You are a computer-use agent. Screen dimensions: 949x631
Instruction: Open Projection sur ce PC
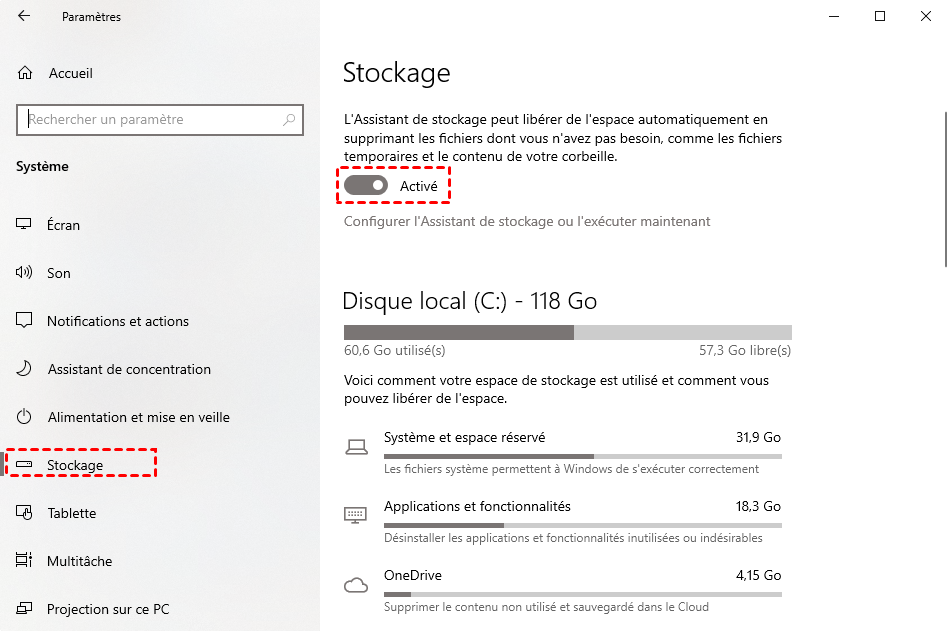pyautogui.click(x=108, y=609)
